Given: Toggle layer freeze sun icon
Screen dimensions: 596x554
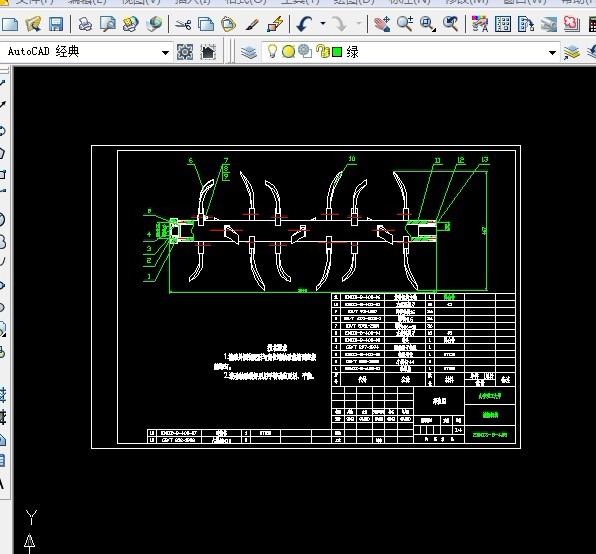Looking at the screenshot, I should click(x=288, y=52).
